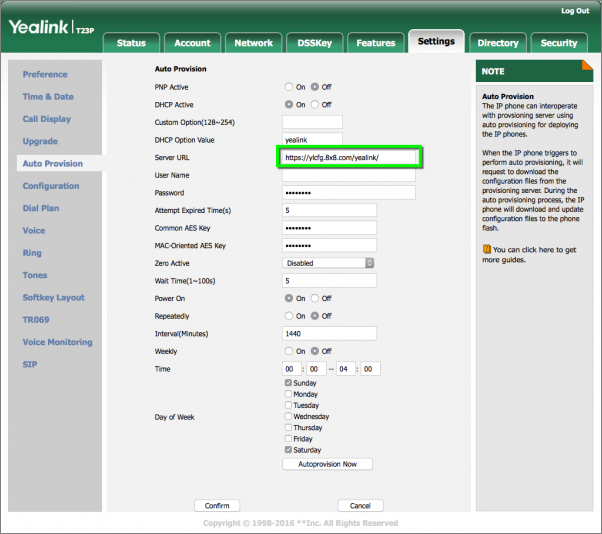Screen dimensions: 602x534
Task: Check the Monday checkbox
Action: (289, 394)
